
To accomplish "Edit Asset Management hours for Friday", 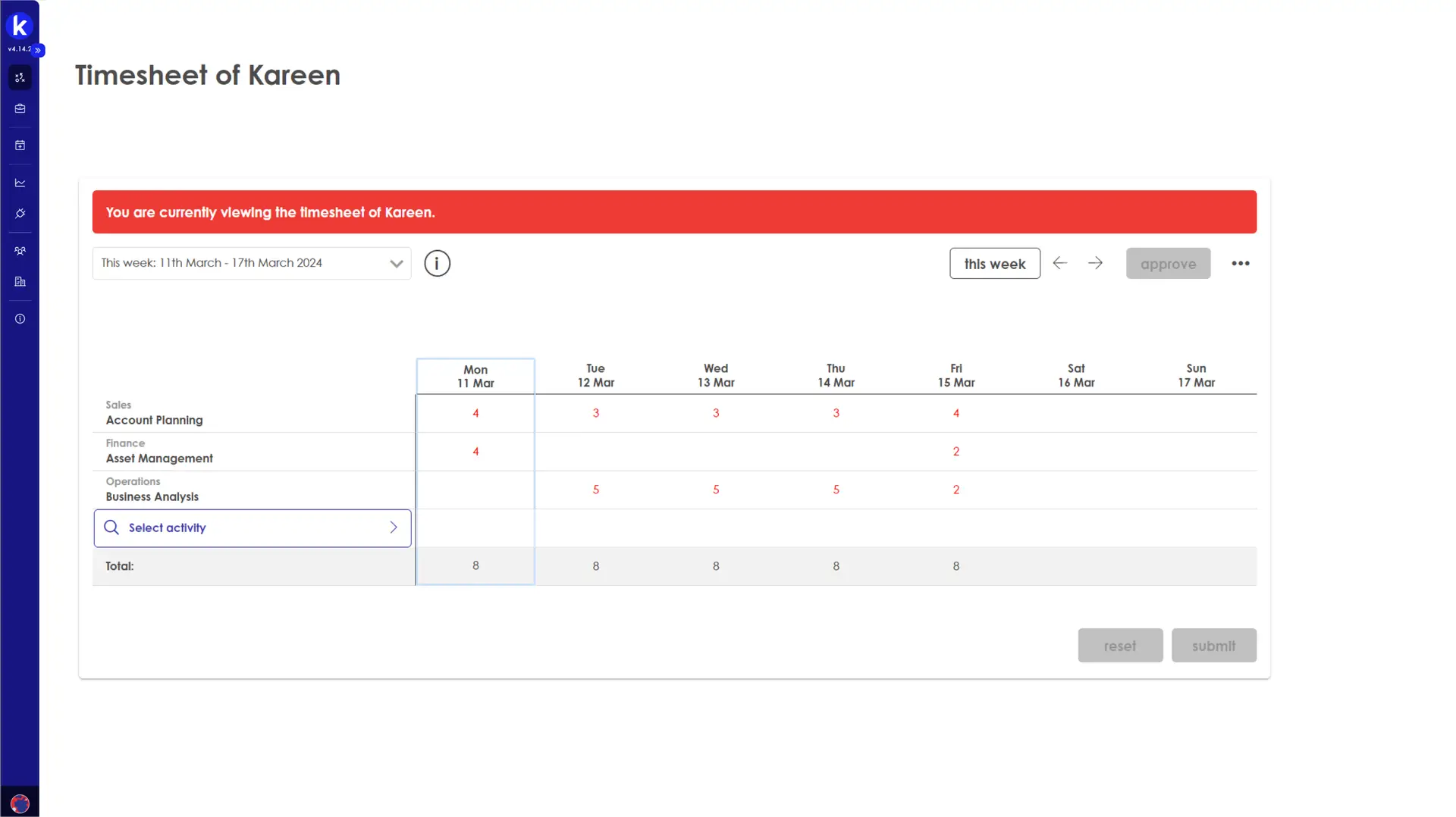I will (955, 452).
